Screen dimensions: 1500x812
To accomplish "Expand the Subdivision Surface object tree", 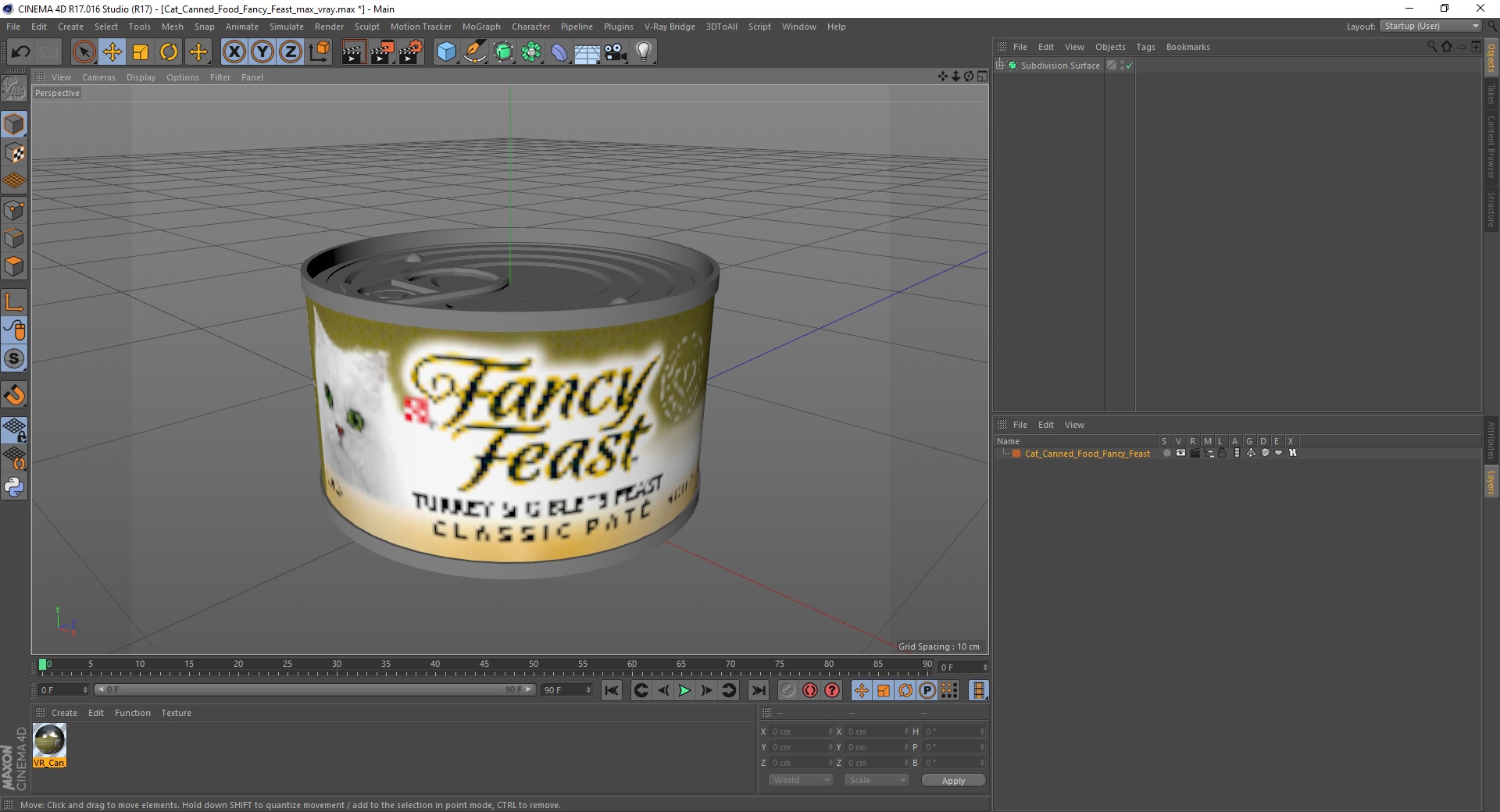I will 999,66.
